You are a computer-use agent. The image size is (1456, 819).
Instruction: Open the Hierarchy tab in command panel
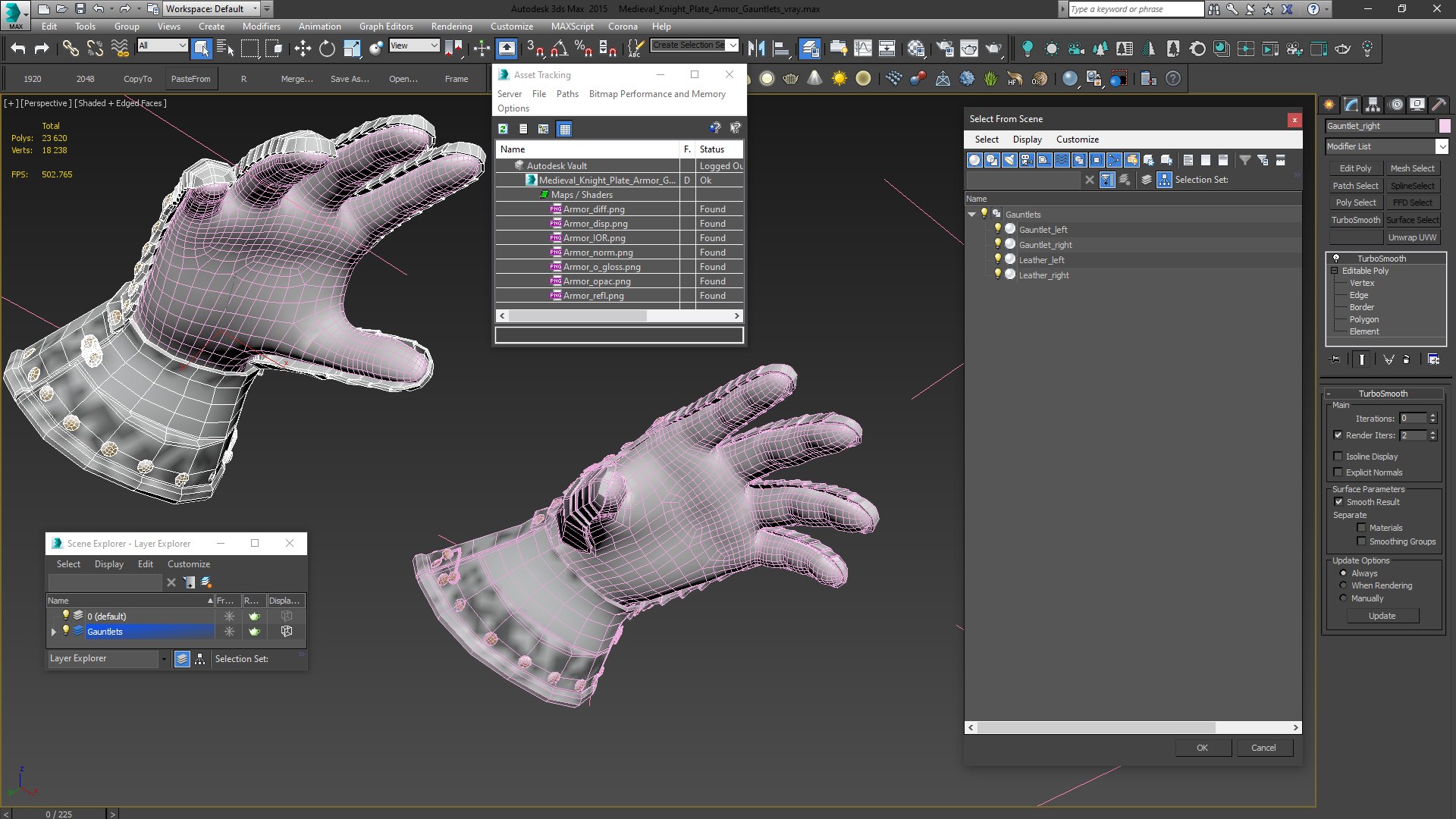click(x=1373, y=105)
